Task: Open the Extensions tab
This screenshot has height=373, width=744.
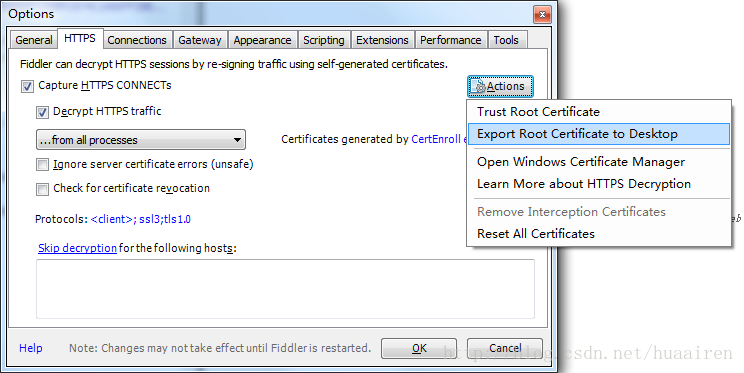Action: (382, 40)
